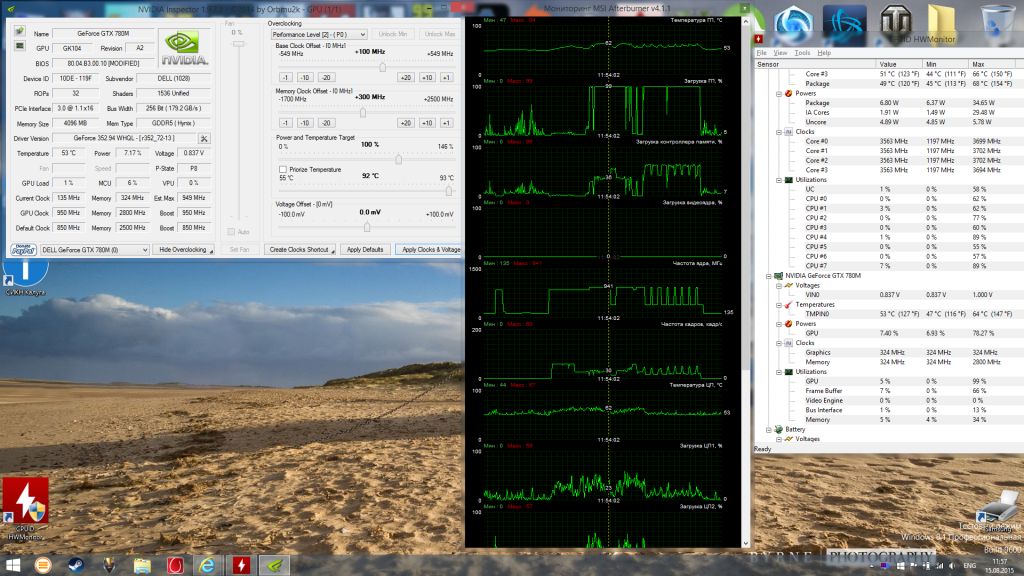Toggle the Auto fan checkbox
Image resolution: width=1024 pixels, height=576 pixels.
point(231,232)
